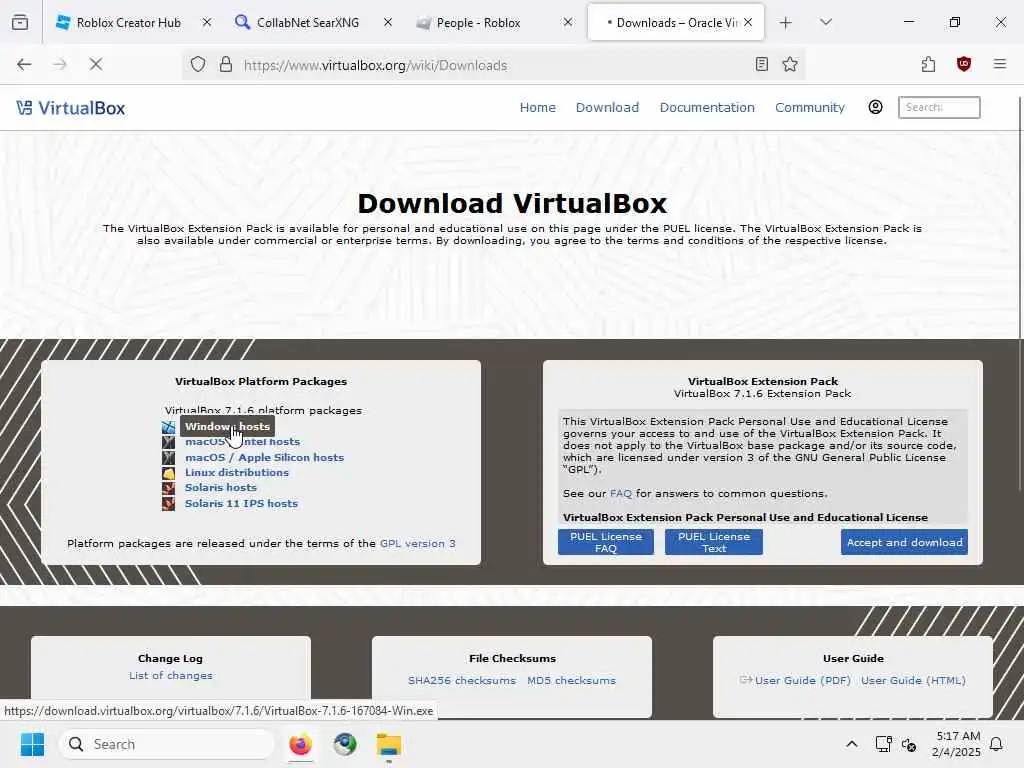The image size is (1024, 768).
Task: Click the globe app icon in the taskbar
Action: tap(345, 744)
